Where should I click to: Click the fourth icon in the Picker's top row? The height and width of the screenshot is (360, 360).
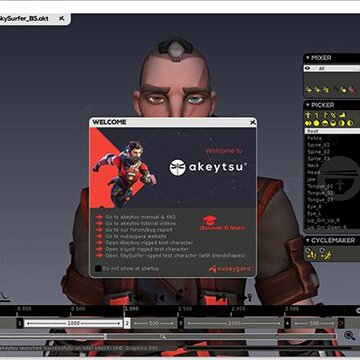coord(333,115)
